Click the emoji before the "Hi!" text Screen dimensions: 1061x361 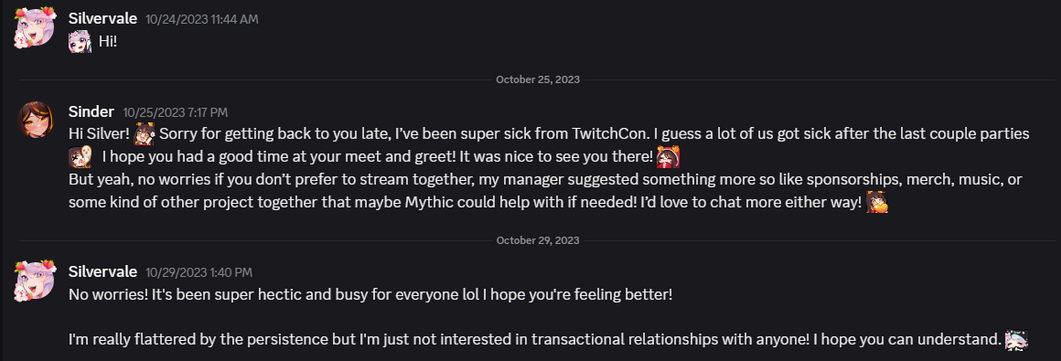(x=80, y=42)
